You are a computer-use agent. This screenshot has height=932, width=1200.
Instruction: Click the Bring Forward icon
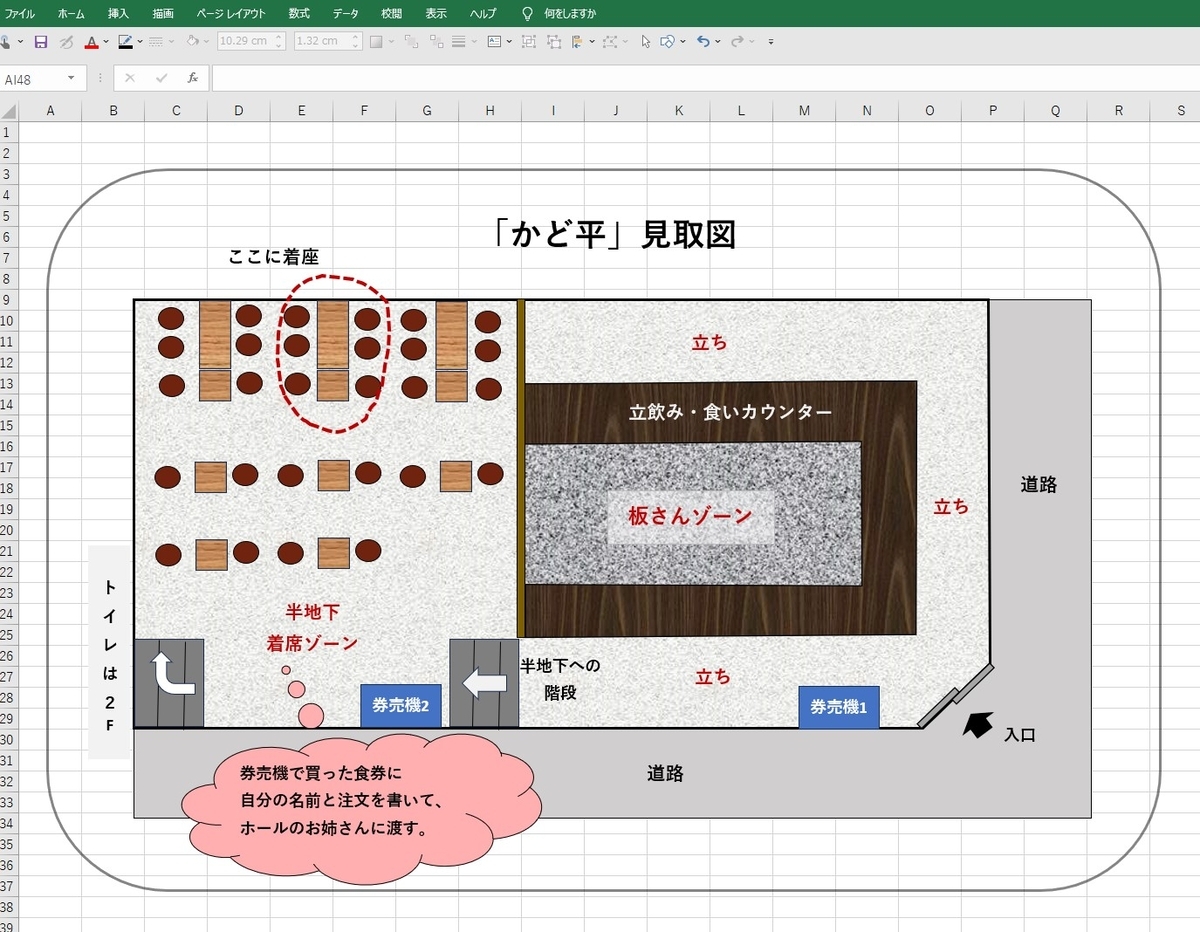tap(411, 42)
